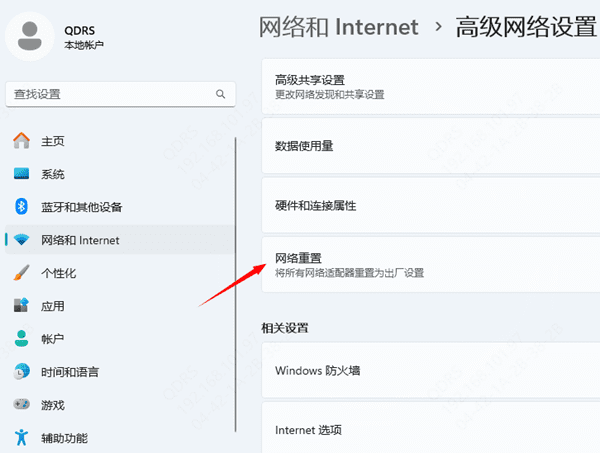This screenshot has width=600, height=453.
Task: Select 网络和 Internet in the sidebar
Action: 120,240
